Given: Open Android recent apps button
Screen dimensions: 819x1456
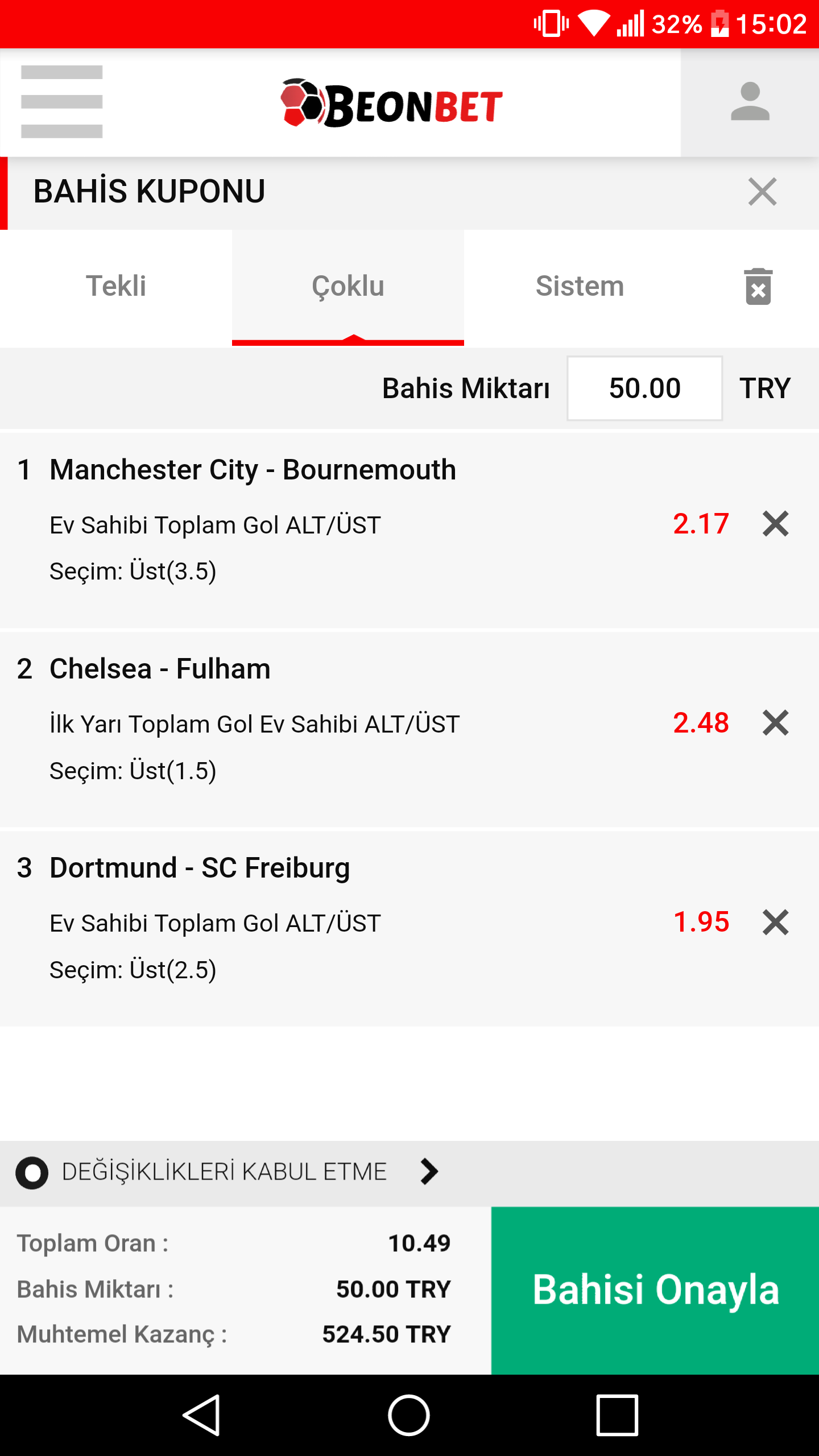Looking at the screenshot, I should tap(617, 1415).
